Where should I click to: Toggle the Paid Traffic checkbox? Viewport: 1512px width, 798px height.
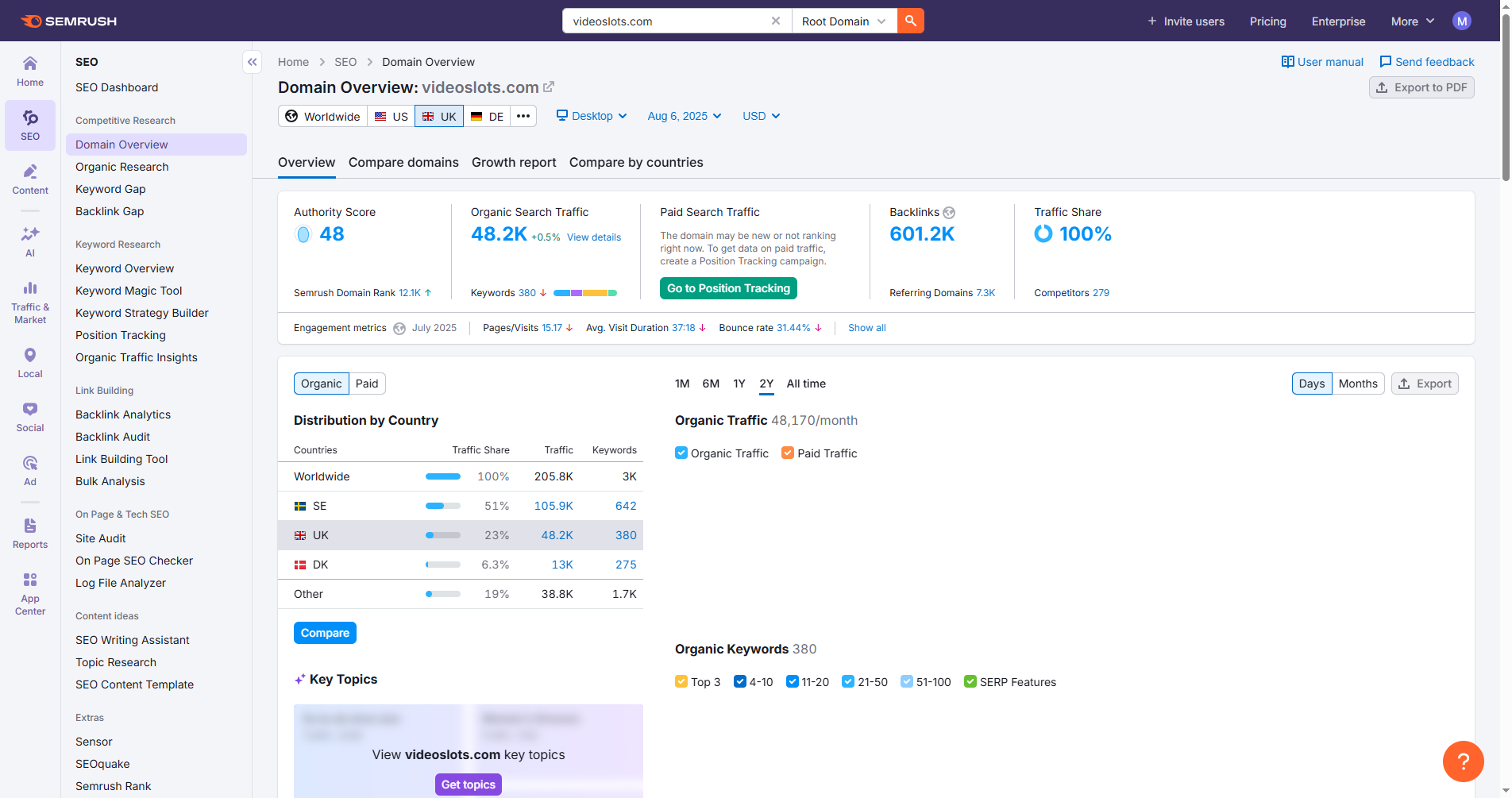(788, 453)
